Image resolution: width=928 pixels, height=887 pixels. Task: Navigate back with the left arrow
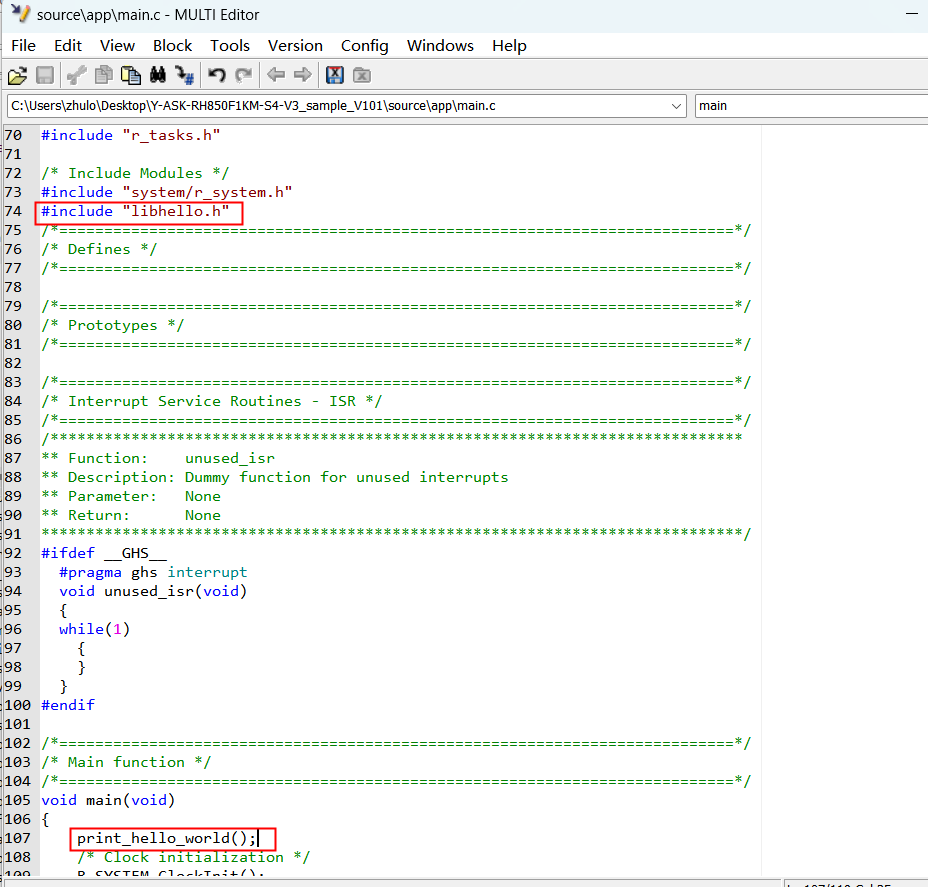pos(276,75)
